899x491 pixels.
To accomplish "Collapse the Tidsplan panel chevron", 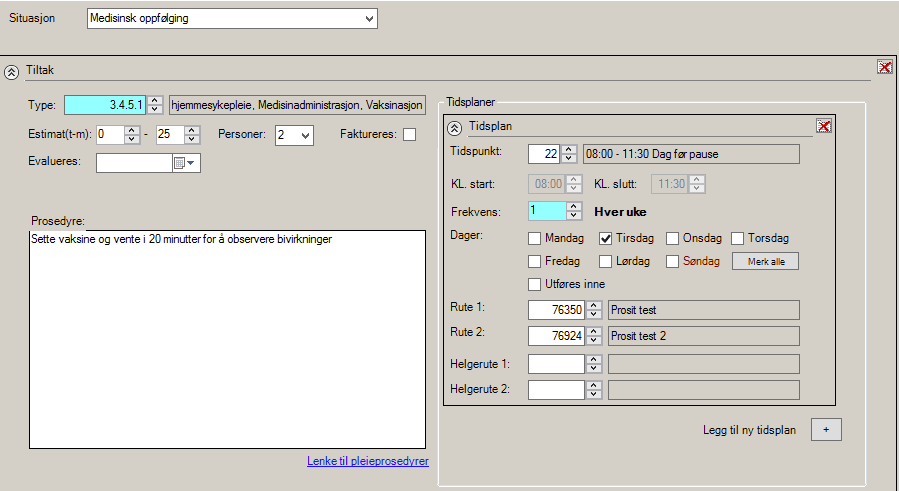I will point(454,127).
